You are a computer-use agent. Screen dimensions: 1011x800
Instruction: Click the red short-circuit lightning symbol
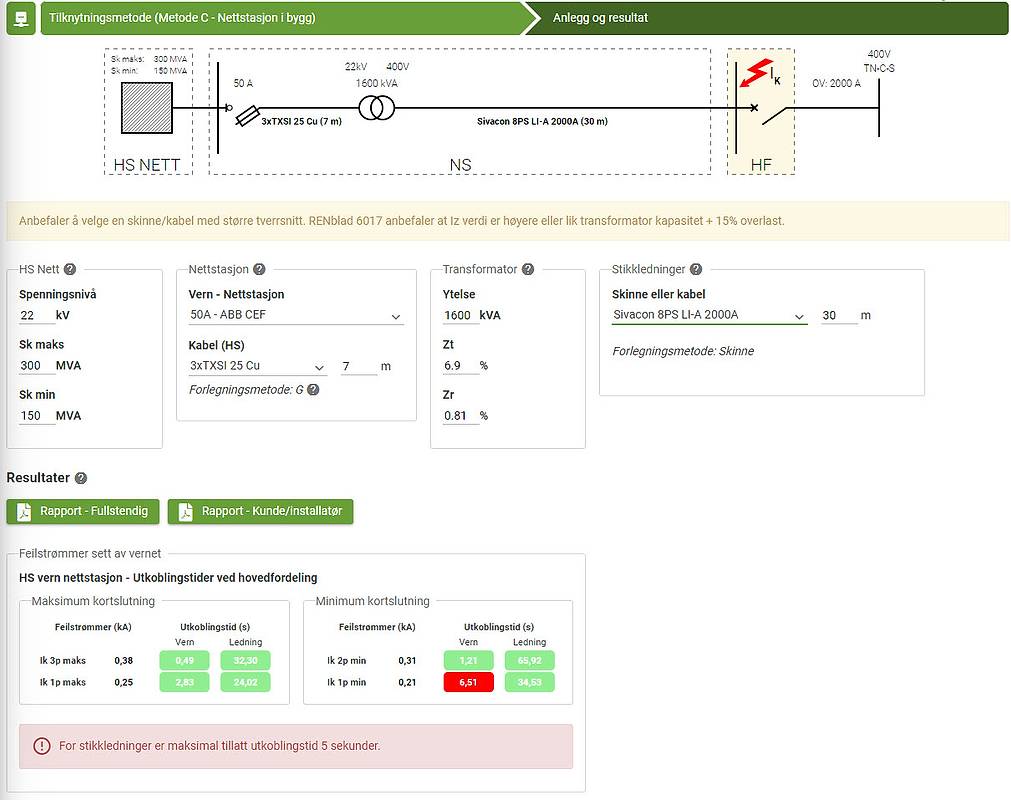(x=756, y=73)
